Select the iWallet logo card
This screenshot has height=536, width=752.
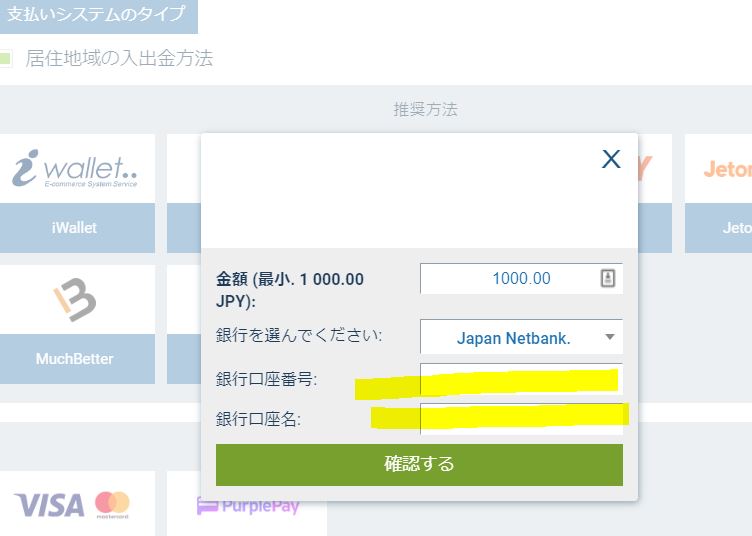pos(77,169)
